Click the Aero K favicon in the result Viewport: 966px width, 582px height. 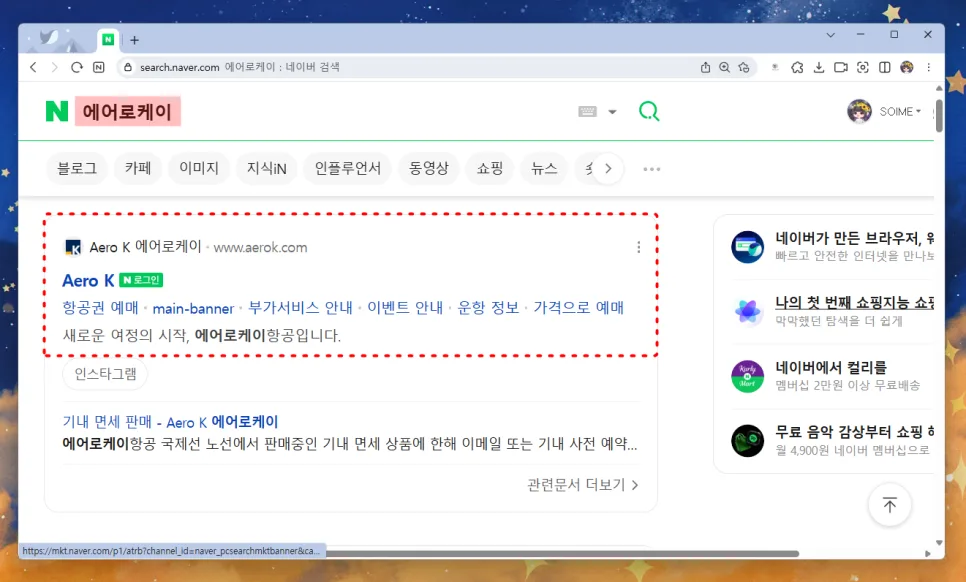(73, 248)
